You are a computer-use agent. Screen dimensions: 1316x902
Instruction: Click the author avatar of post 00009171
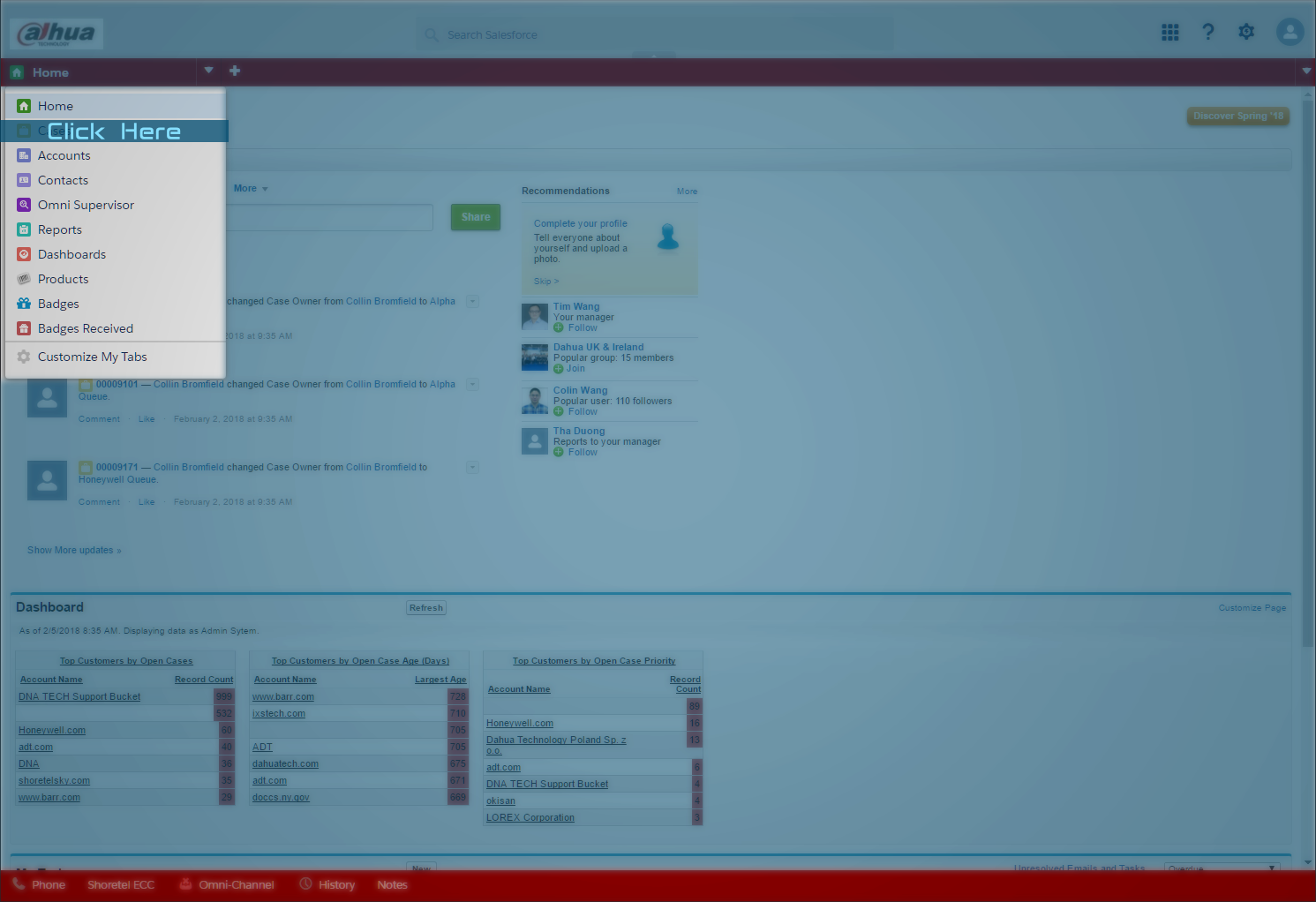[48, 481]
